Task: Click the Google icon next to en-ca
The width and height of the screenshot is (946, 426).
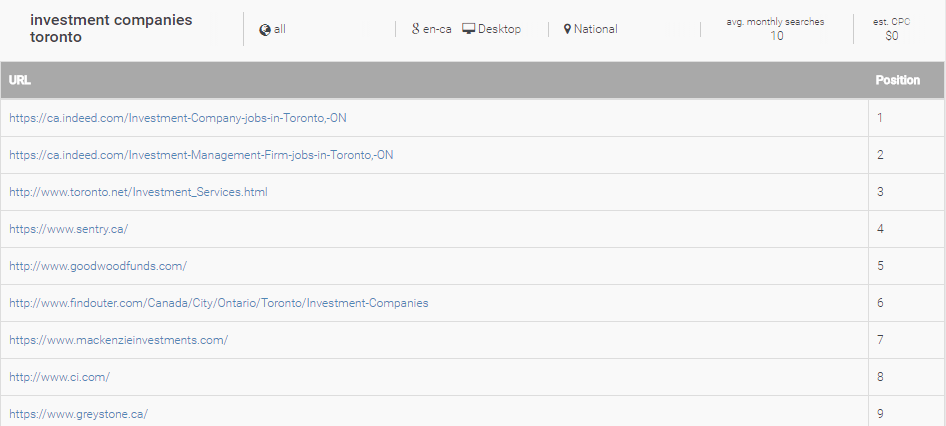Action: click(416, 29)
